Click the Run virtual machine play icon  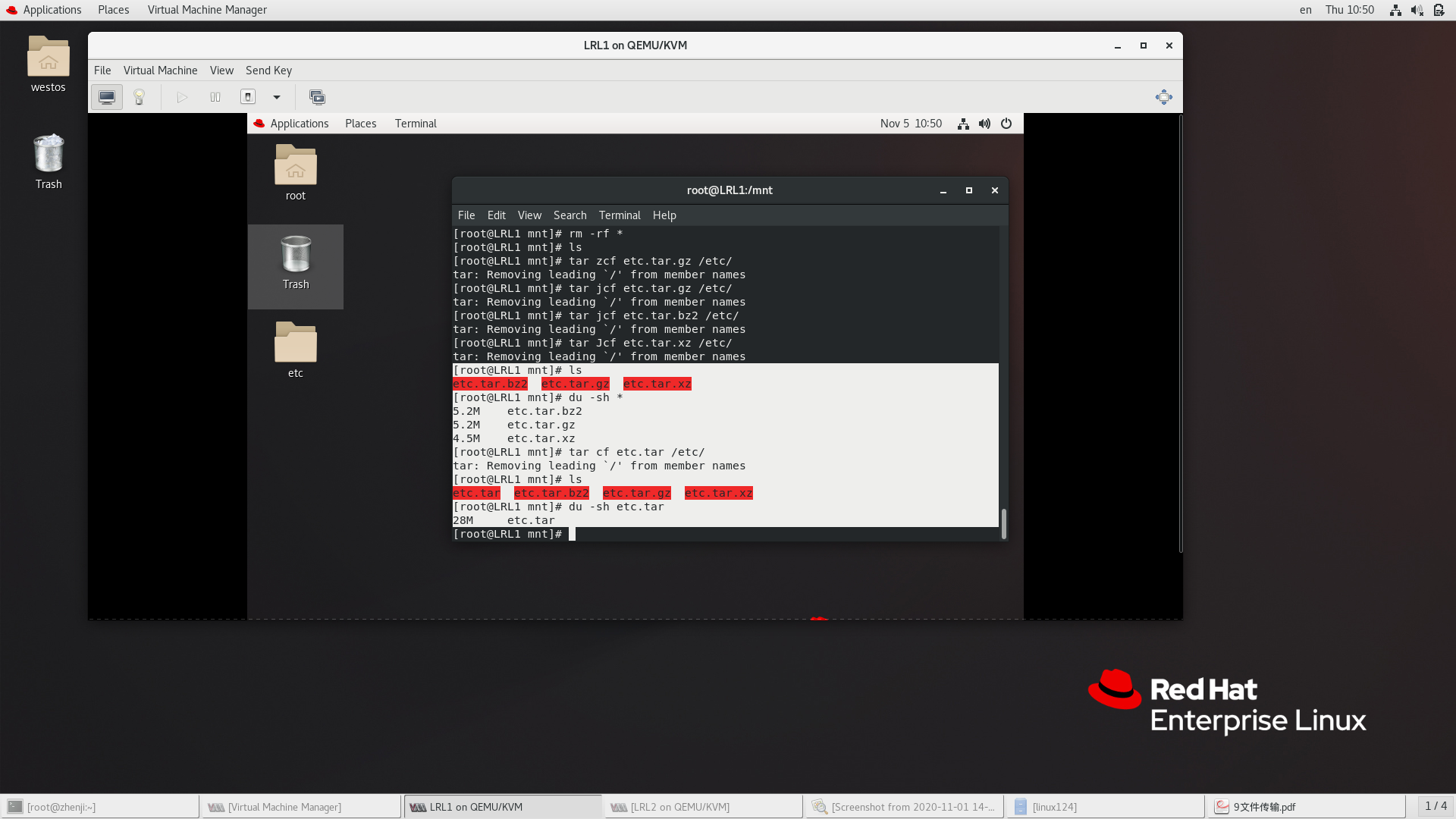pyautogui.click(x=182, y=97)
